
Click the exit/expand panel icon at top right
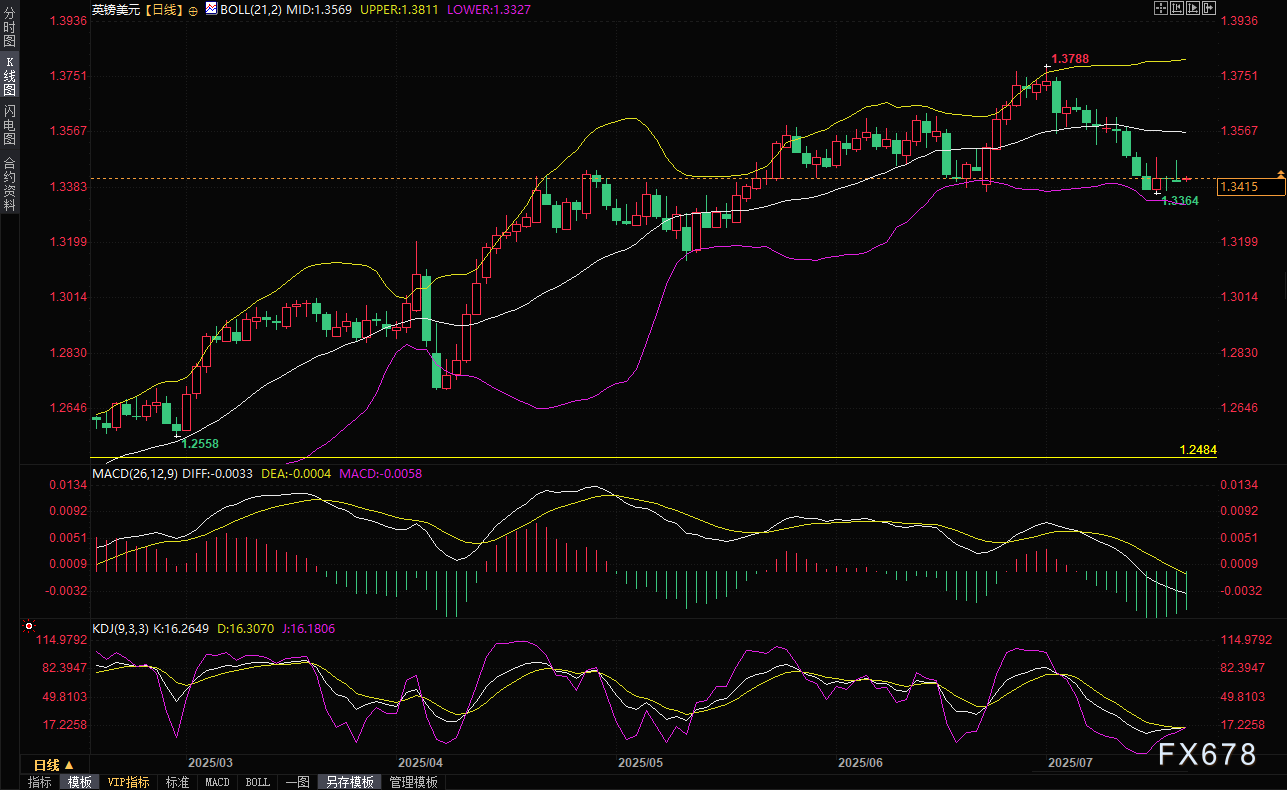1208,8
